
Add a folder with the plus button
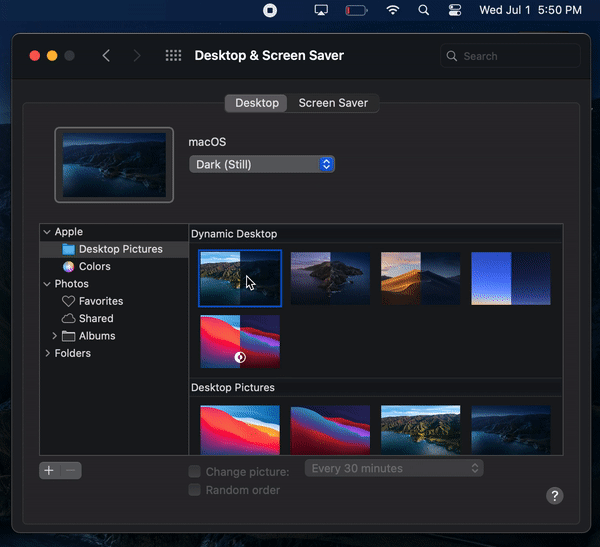click(49, 471)
